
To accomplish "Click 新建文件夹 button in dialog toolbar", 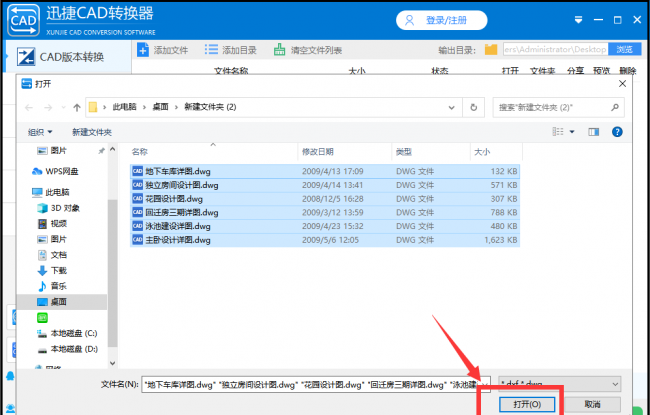I will tap(92, 132).
